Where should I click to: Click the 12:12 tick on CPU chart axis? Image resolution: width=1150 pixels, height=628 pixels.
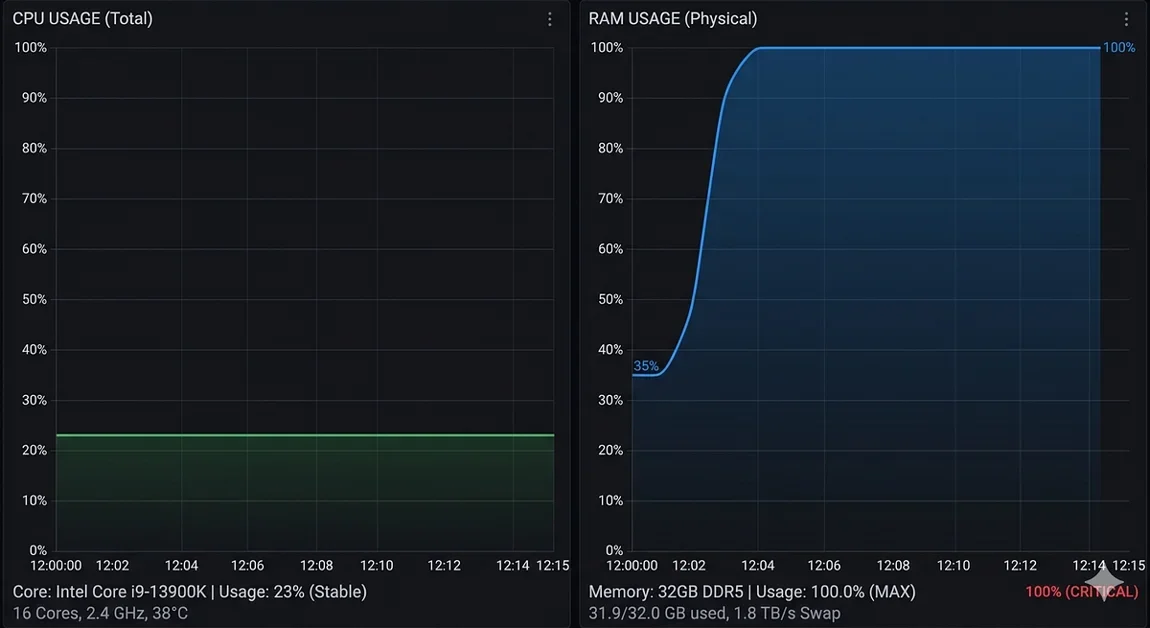pos(444,566)
